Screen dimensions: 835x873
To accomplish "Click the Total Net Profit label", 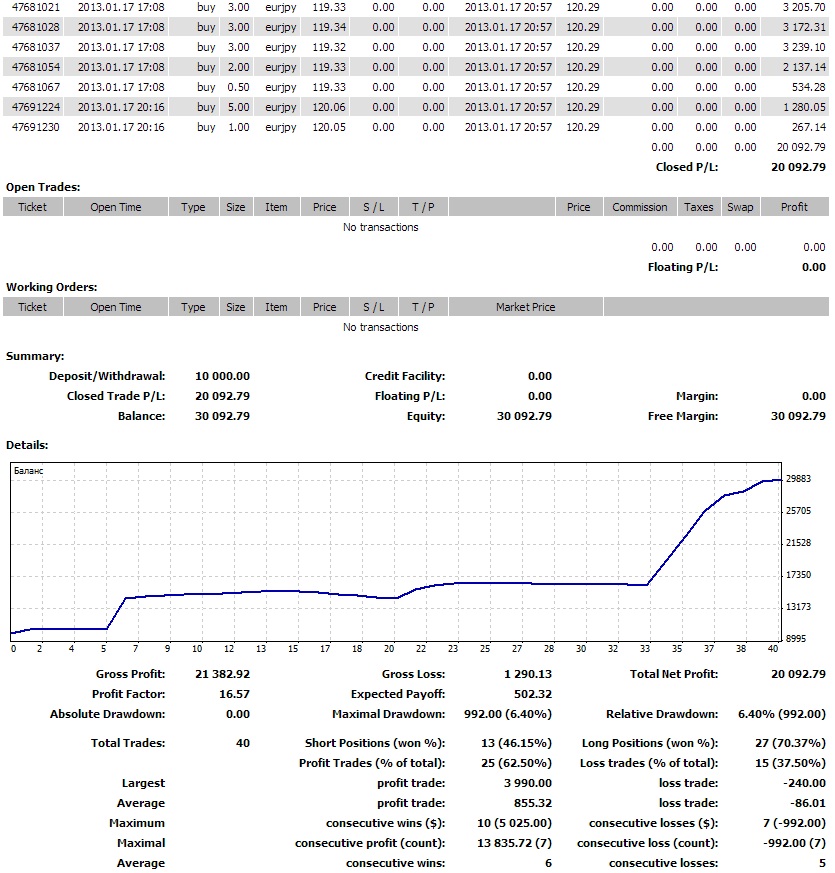I will pyautogui.click(x=674, y=674).
